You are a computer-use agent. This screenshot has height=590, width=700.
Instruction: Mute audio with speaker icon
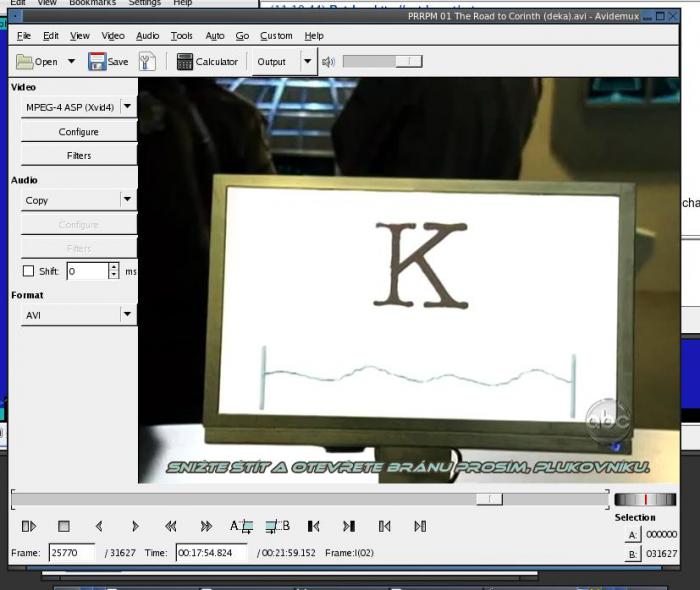(x=328, y=62)
